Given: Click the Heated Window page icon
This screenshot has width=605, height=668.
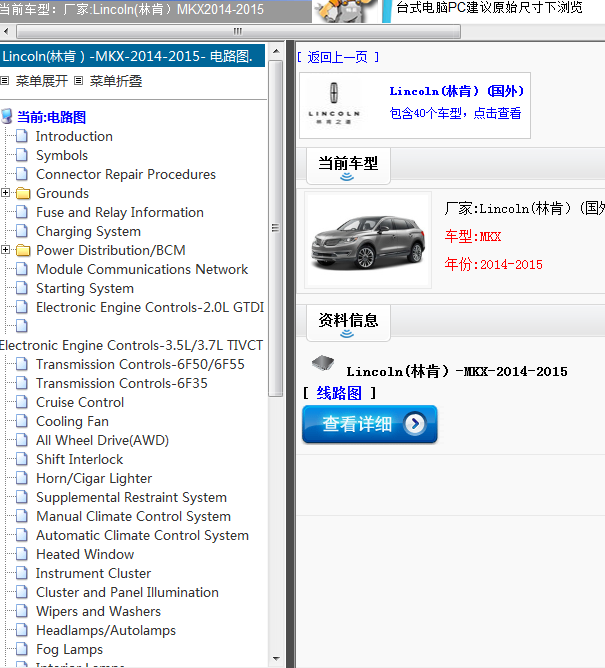Looking at the screenshot, I should click(22, 554).
